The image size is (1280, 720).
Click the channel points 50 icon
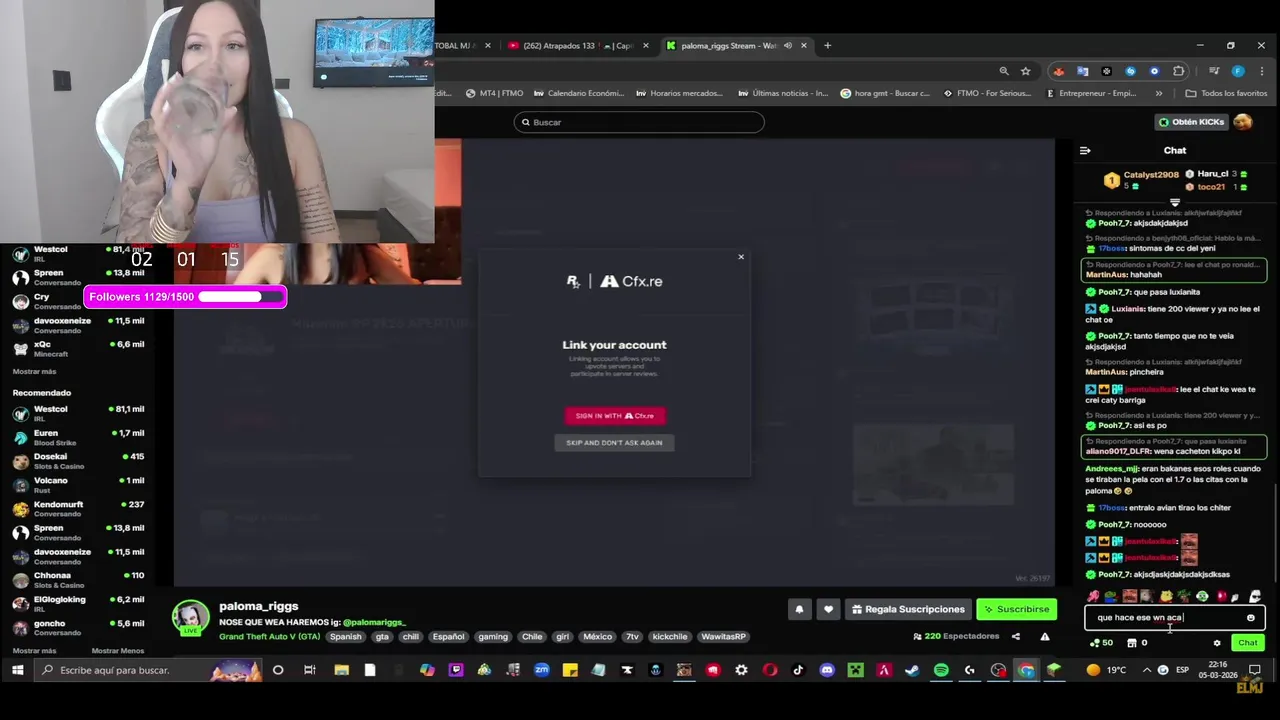tap(1102, 643)
